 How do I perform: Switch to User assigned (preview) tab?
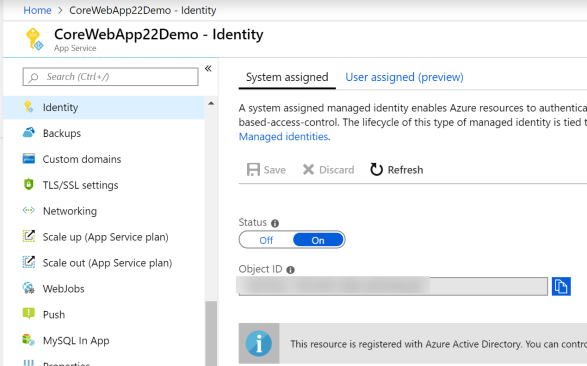click(404, 77)
